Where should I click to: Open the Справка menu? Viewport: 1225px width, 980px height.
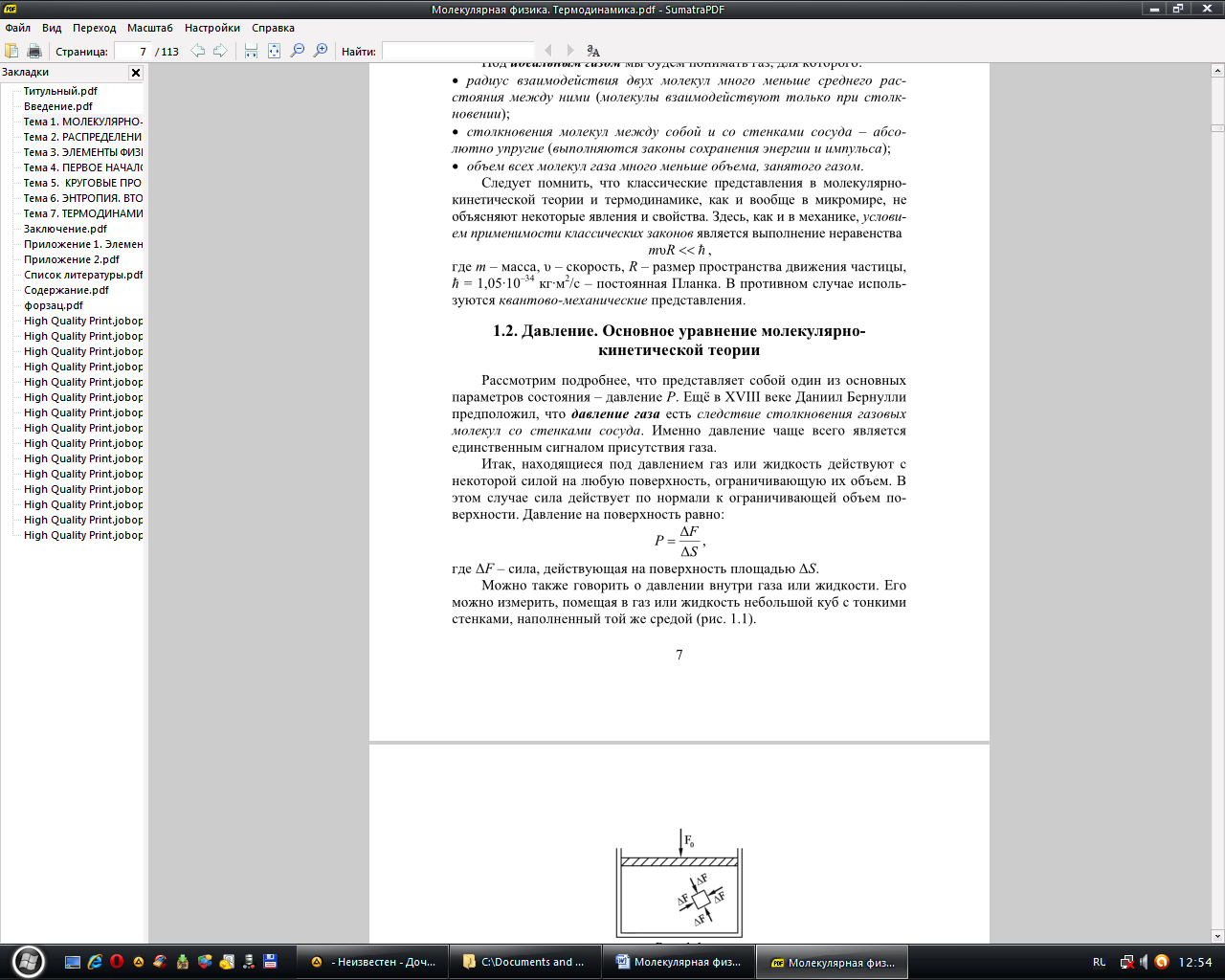pyautogui.click(x=273, y=28)
